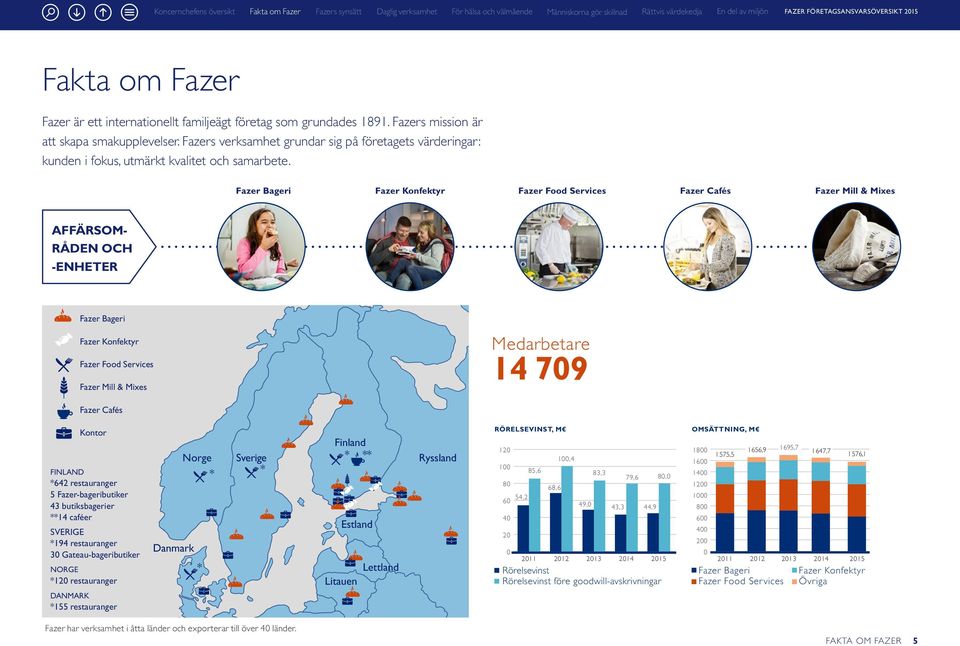
Task: Click the Omsättning, M€ chart title
Action: point(726,429)
